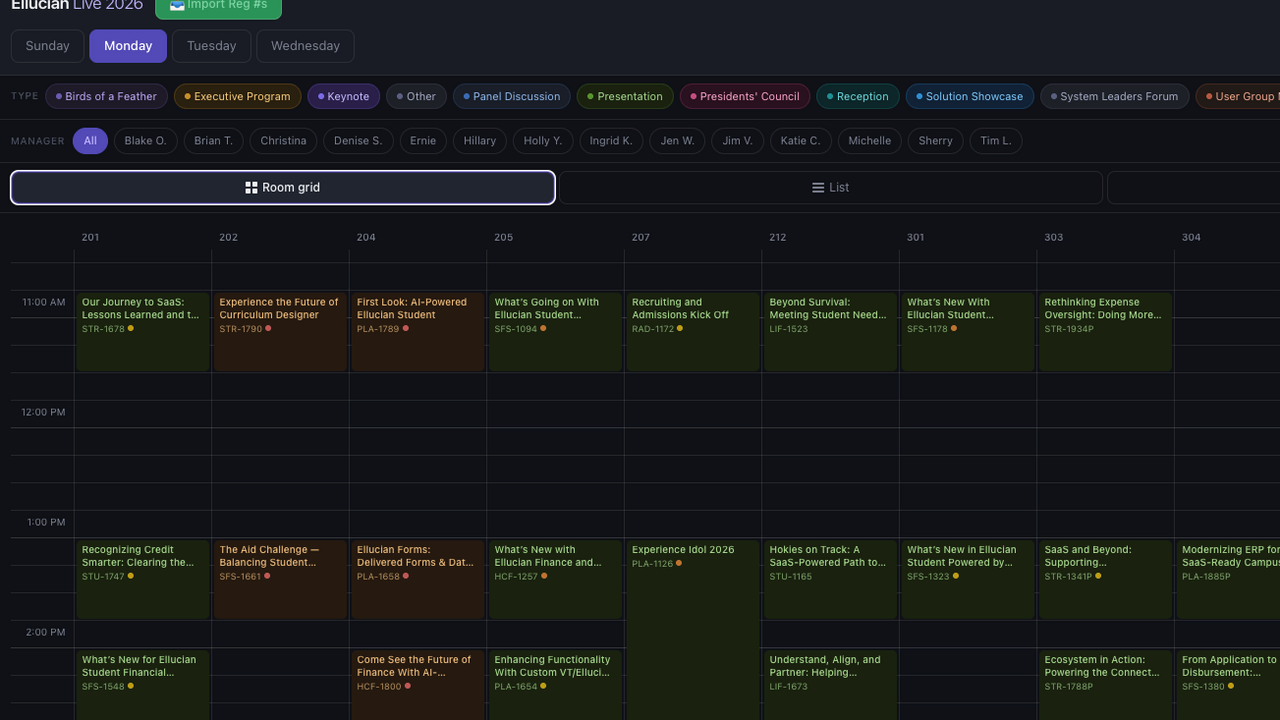
Task: Open Understand, Align, and Partner session LIF-1673
Action: [830, 685]
